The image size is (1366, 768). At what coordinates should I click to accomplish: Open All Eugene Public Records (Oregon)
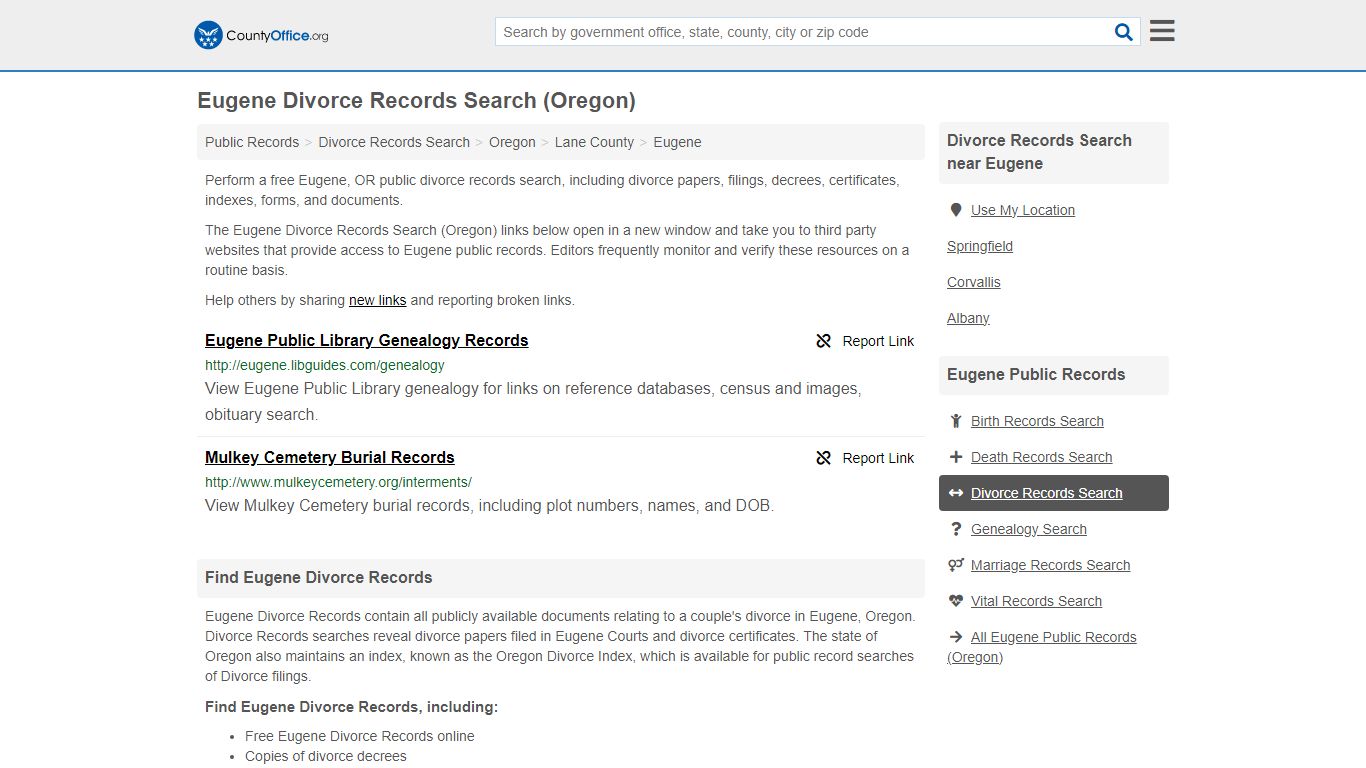(x=1042, y=647)
